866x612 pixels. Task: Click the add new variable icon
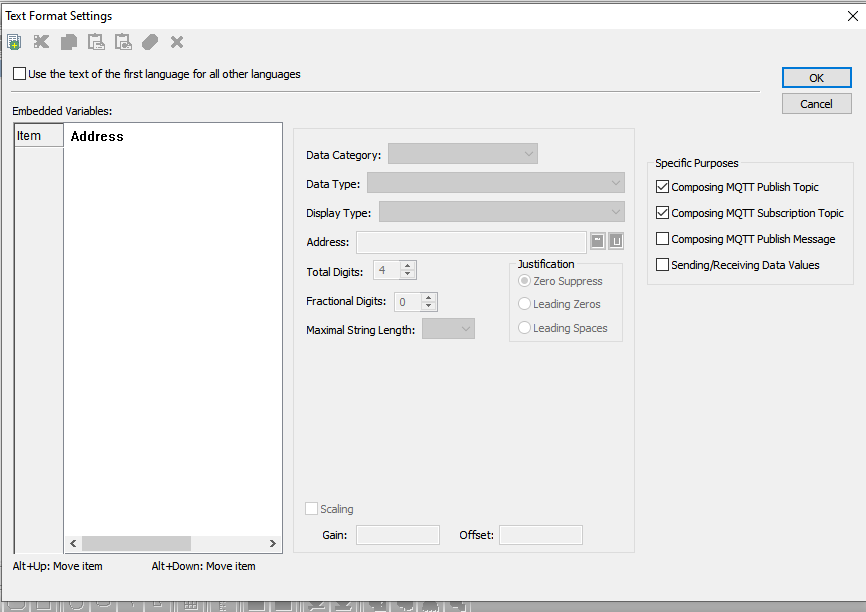pos(14,42)
